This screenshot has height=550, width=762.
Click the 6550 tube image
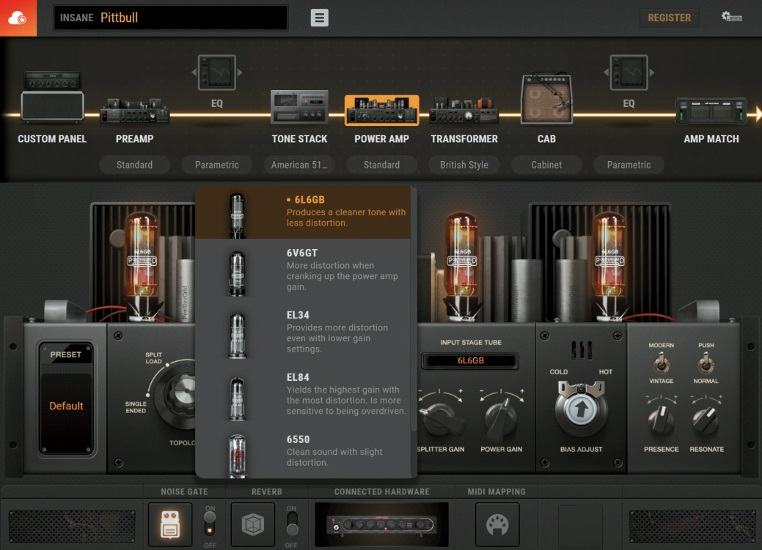[x=237, y=456]
